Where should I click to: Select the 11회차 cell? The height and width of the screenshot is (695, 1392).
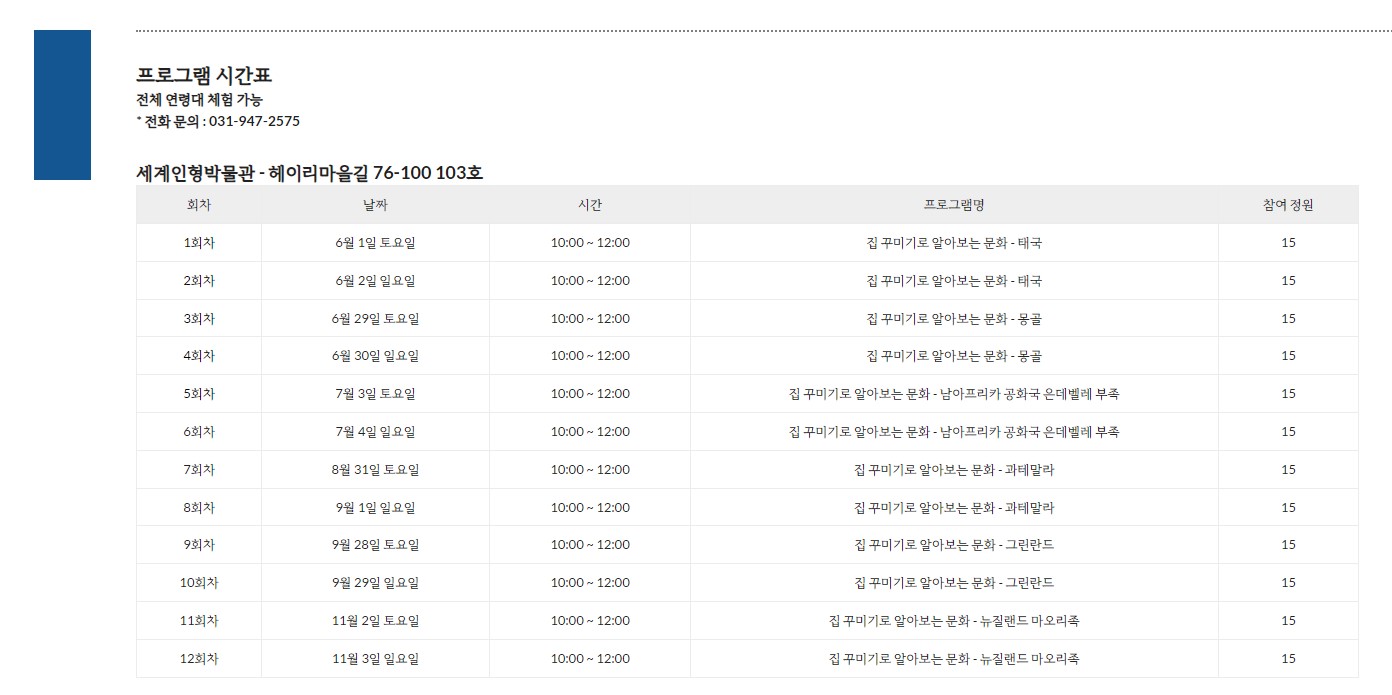(x=199, y=621)
